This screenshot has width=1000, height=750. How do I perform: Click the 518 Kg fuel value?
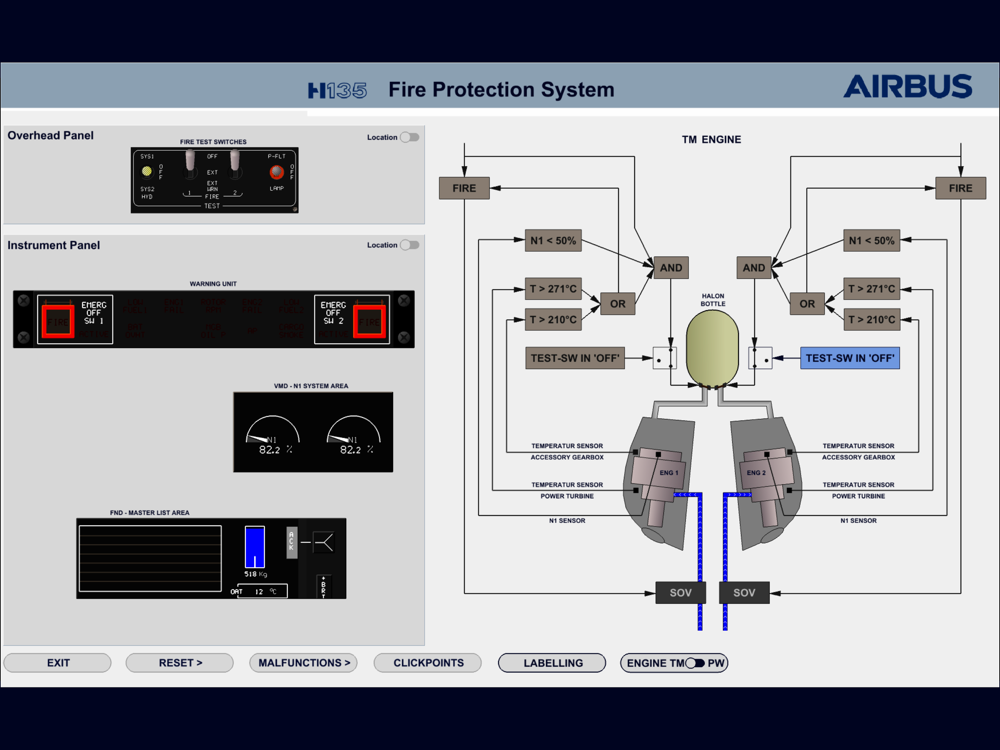pyautogui.click(x=256, y=574)
